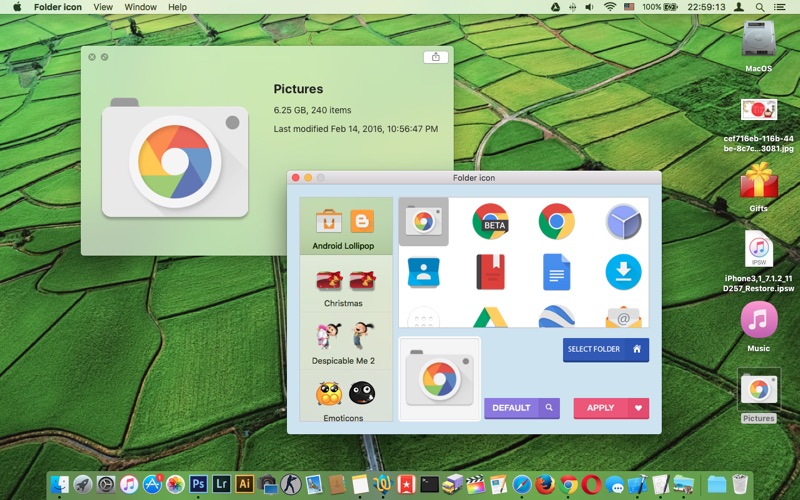The width and height of the screenshot is (800, 500).
Task: Open the Christmas icon set
Action: (345, 284)
